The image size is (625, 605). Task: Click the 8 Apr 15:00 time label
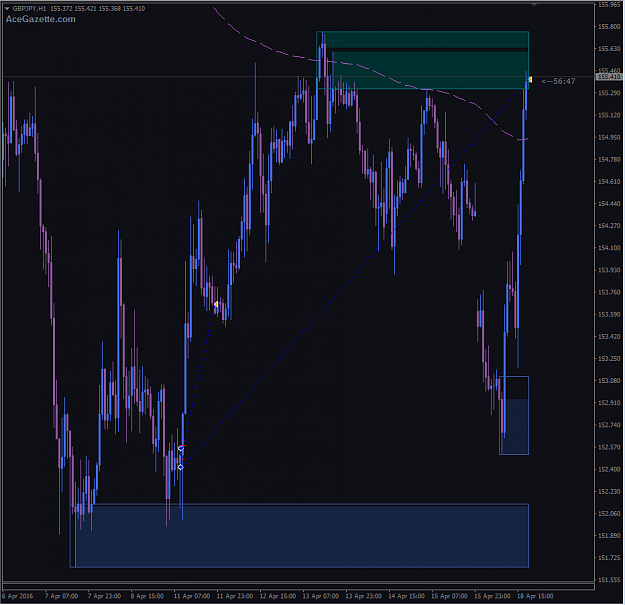147,596
